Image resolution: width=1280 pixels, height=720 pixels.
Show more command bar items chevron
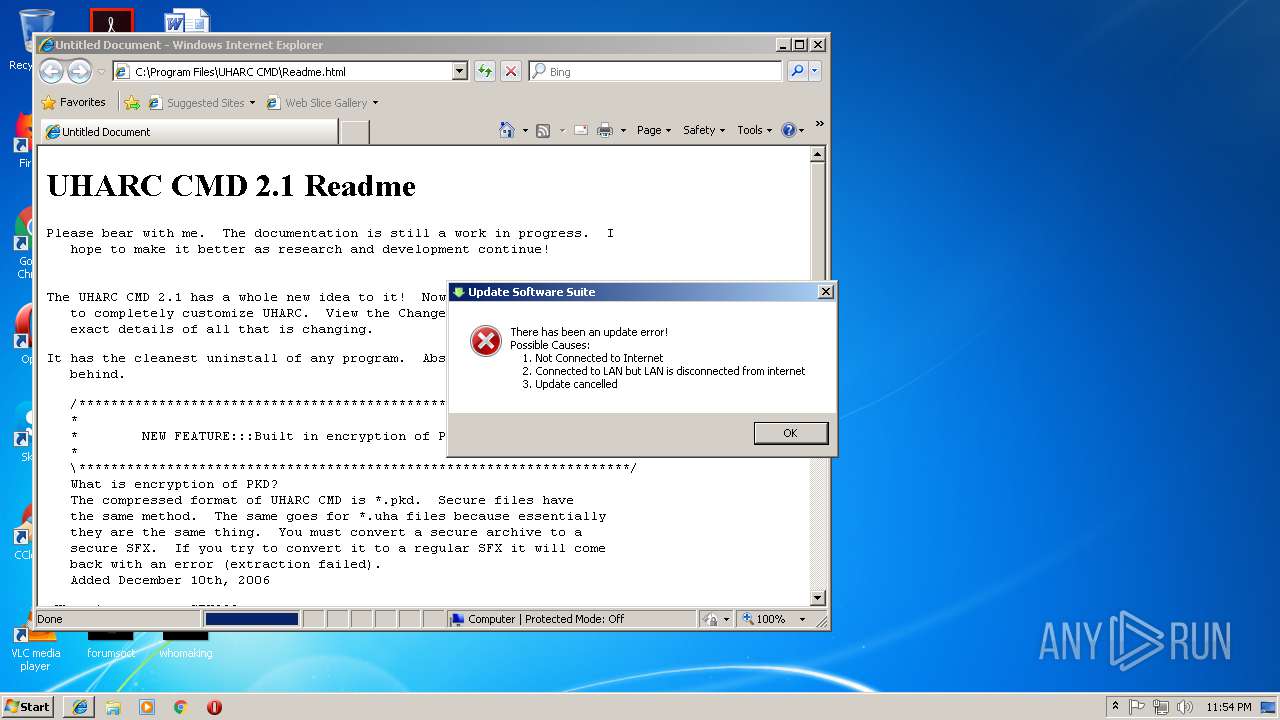pos(820,125)
